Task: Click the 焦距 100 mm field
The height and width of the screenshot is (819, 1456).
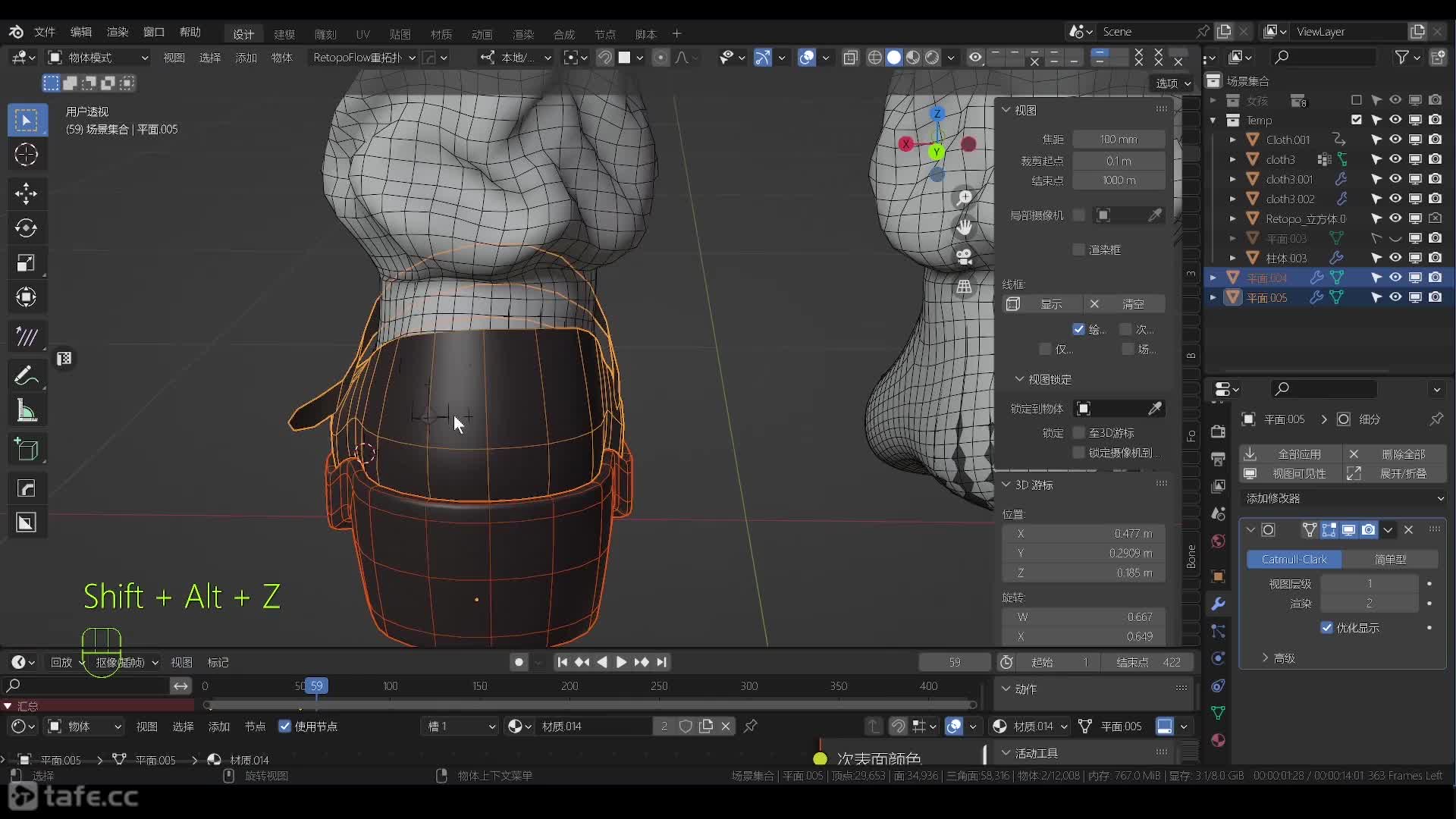Action: tap(1119, 140)
